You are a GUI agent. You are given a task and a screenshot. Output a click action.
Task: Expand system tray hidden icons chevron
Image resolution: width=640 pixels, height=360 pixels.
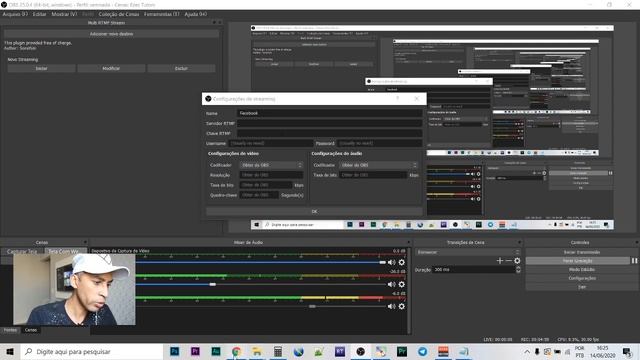pyautogui.click(x=527, y=351)
